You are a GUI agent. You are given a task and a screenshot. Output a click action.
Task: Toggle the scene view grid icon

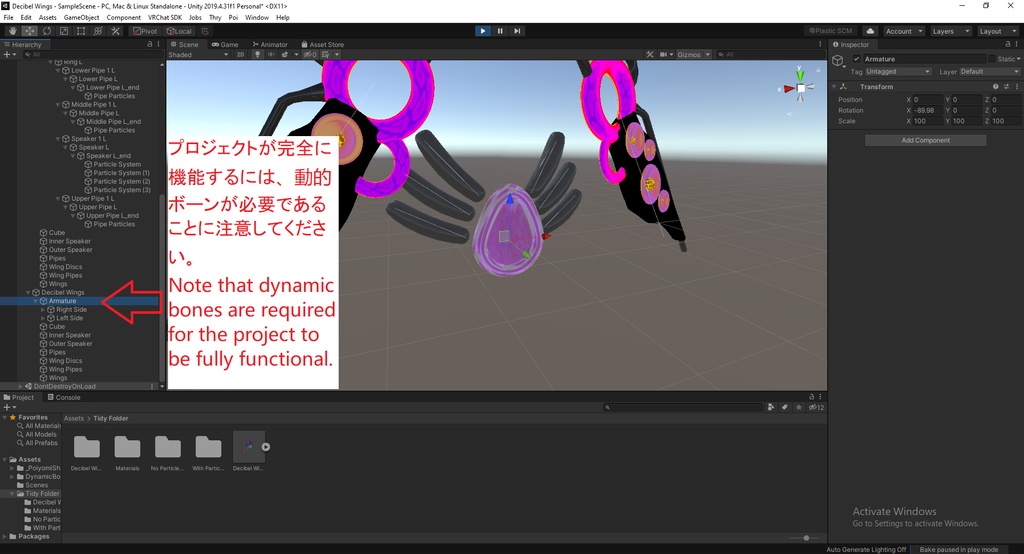[x=325, y=55]
